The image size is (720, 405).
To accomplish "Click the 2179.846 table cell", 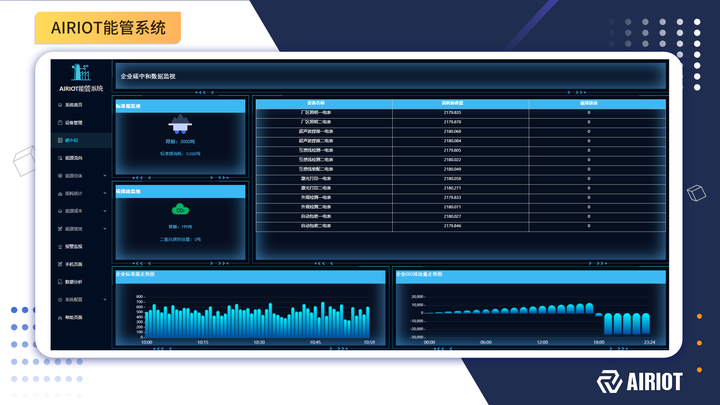I will [452, 226].
